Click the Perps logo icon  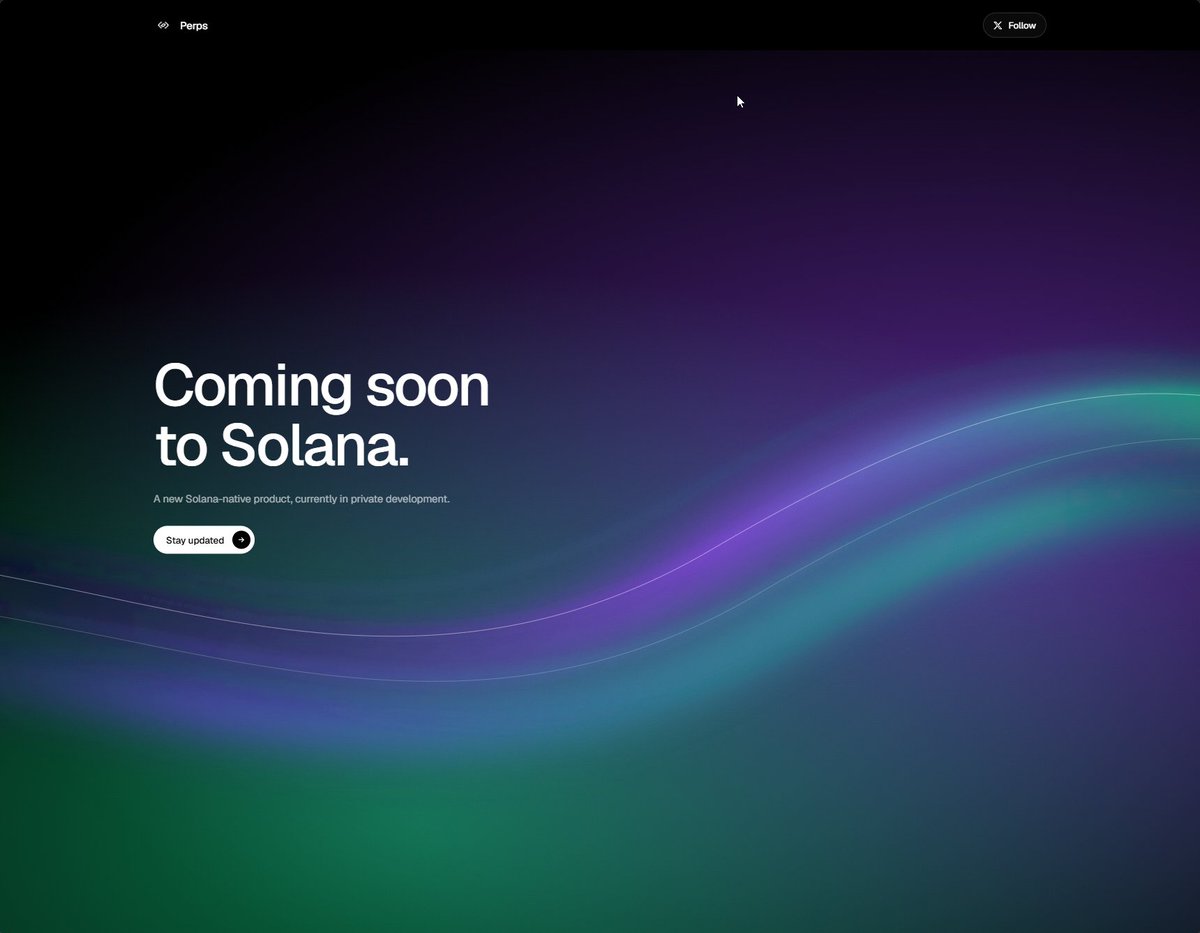[163, 25]
